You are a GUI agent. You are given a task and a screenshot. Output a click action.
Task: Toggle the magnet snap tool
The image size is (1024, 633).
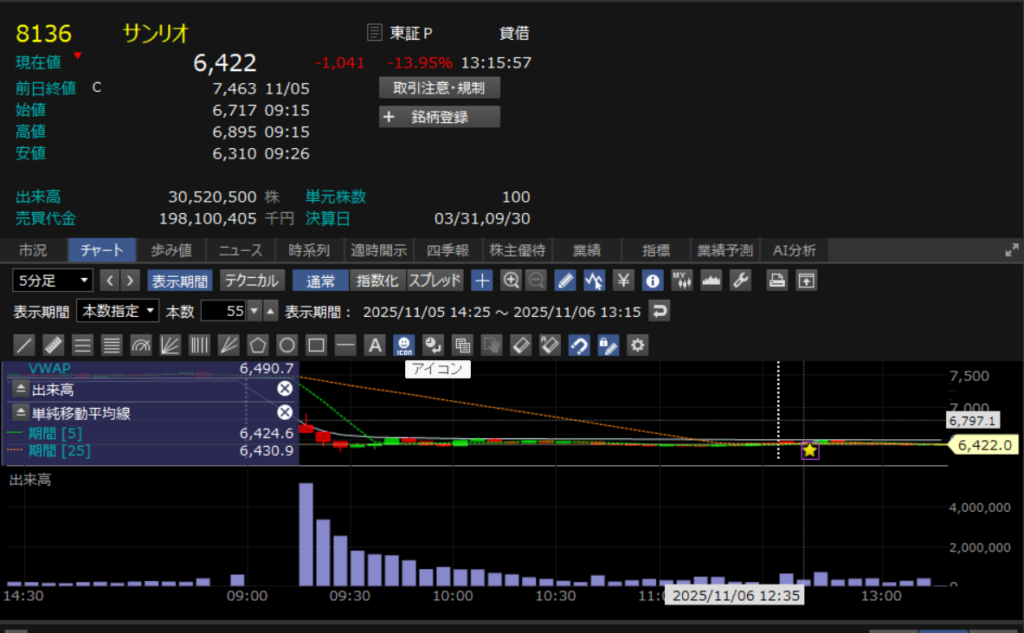pos(579,346)
